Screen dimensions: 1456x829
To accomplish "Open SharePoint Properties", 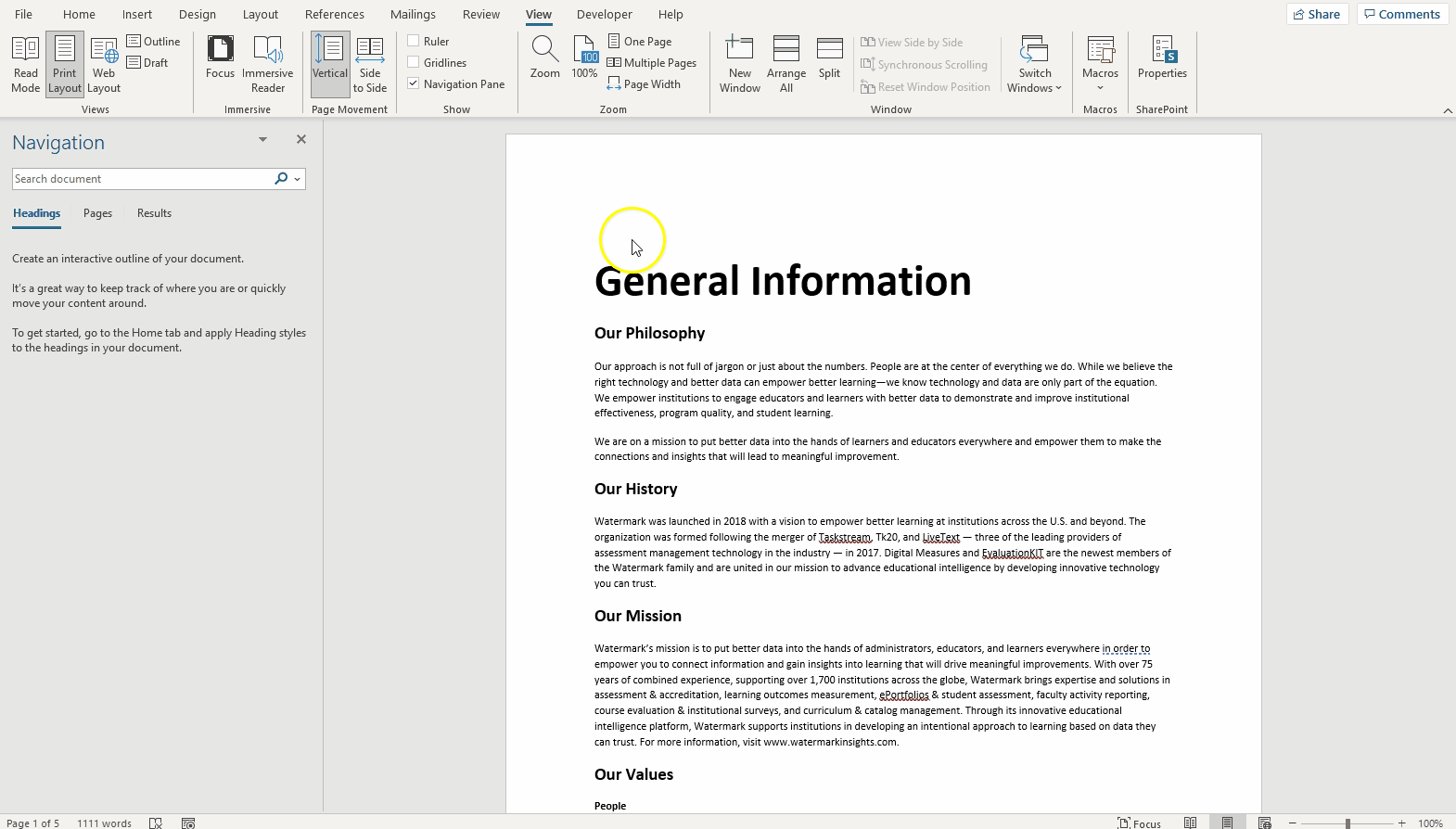I will [x=1162, y=57].
